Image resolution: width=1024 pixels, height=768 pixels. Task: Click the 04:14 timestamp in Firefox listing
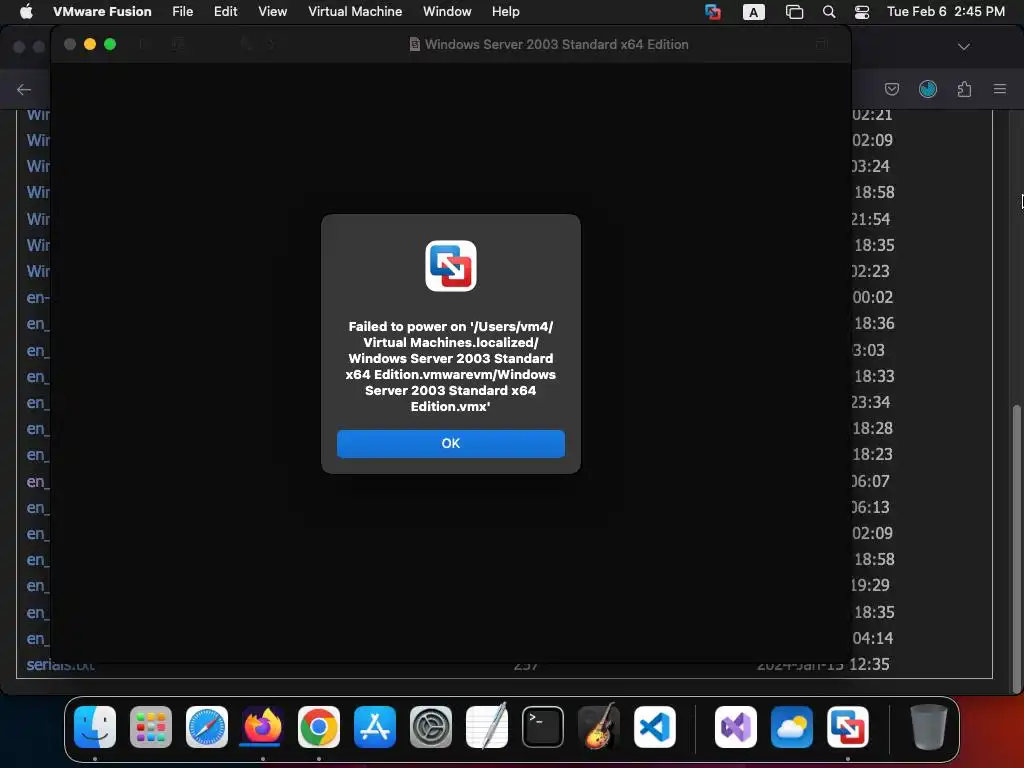[872, 638]
